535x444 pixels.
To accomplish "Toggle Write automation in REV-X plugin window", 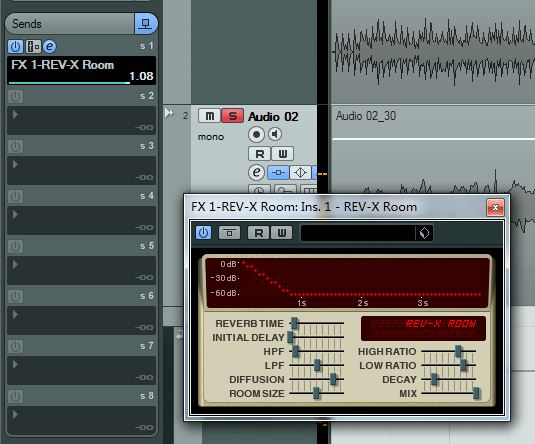I will (x=281, y=233).
